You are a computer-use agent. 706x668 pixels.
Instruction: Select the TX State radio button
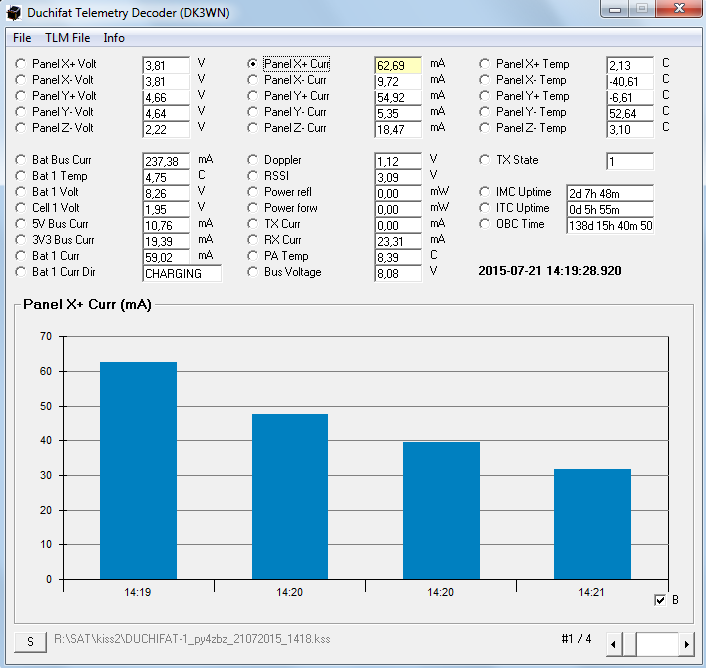coord(485,160)
